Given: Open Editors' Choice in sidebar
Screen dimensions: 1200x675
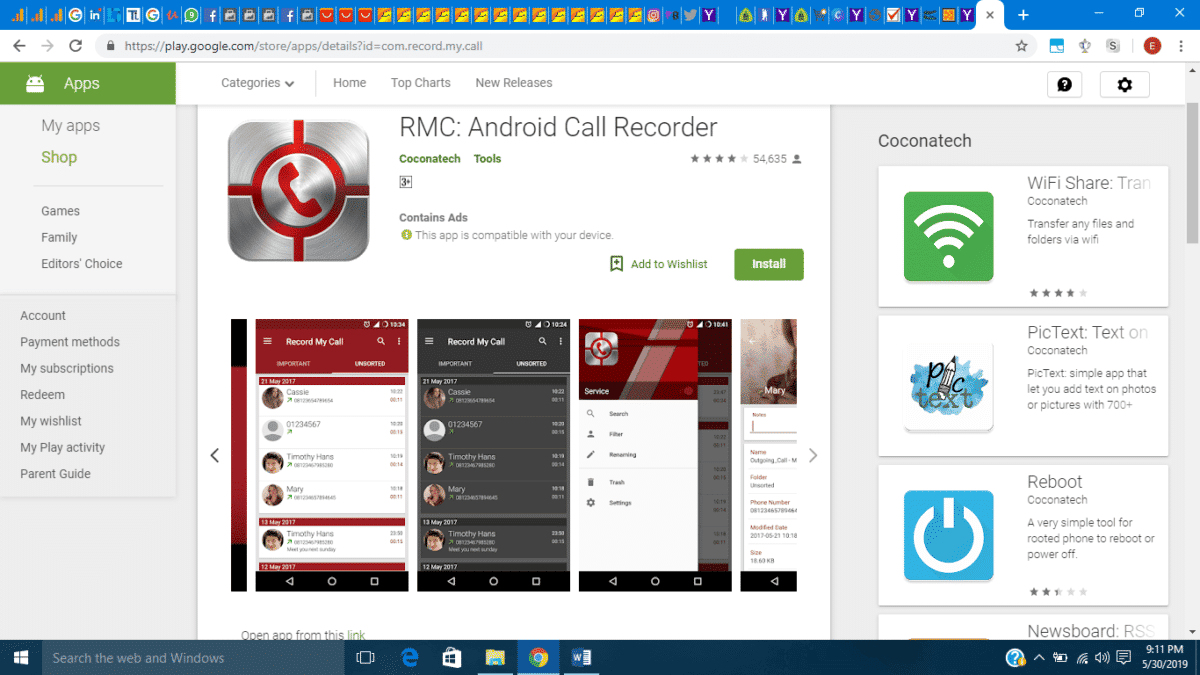Looking at the screenshot, I should (x=81, y=264).
